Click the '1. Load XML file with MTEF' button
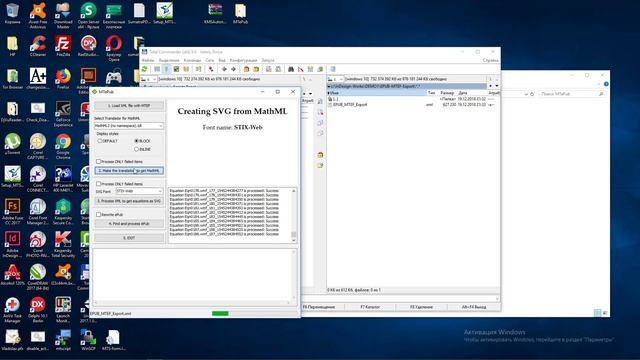640x360 pixels. click(x=129, y=106)
